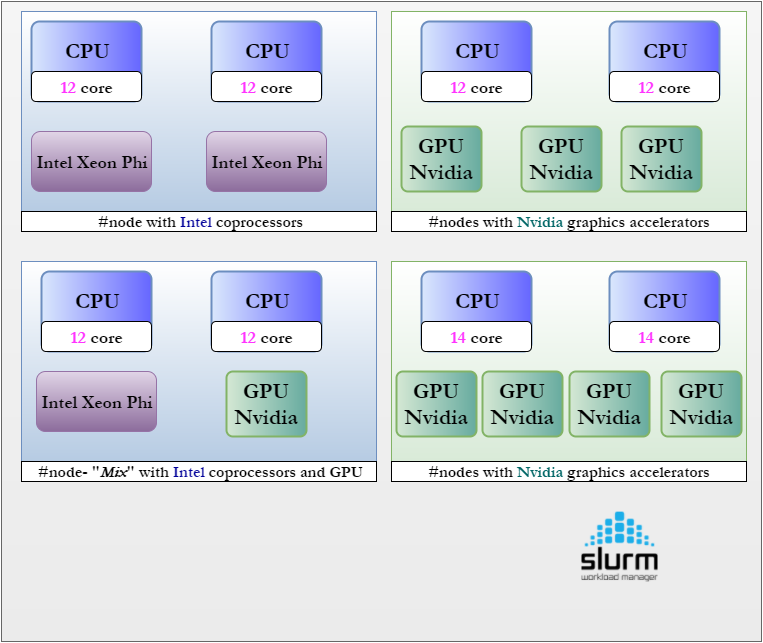Select the left CPU block in the three-GPU Nvidia node
Screen dimensions: 763x643
pos(476,47)
